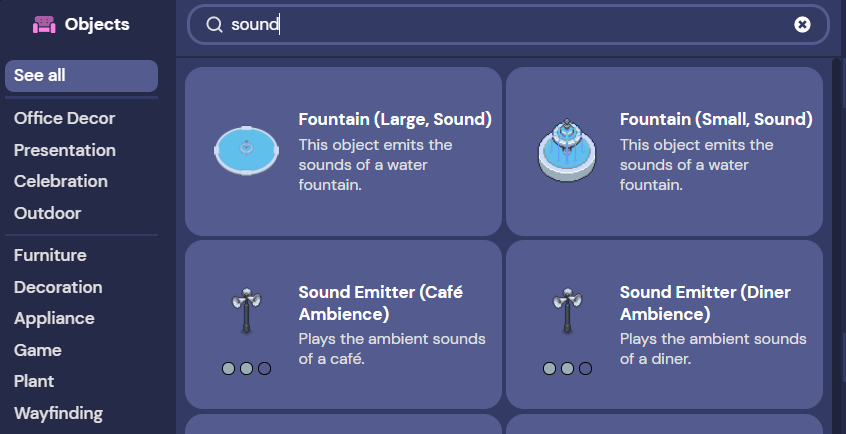Clear the search text with X icon

point(802,24)
